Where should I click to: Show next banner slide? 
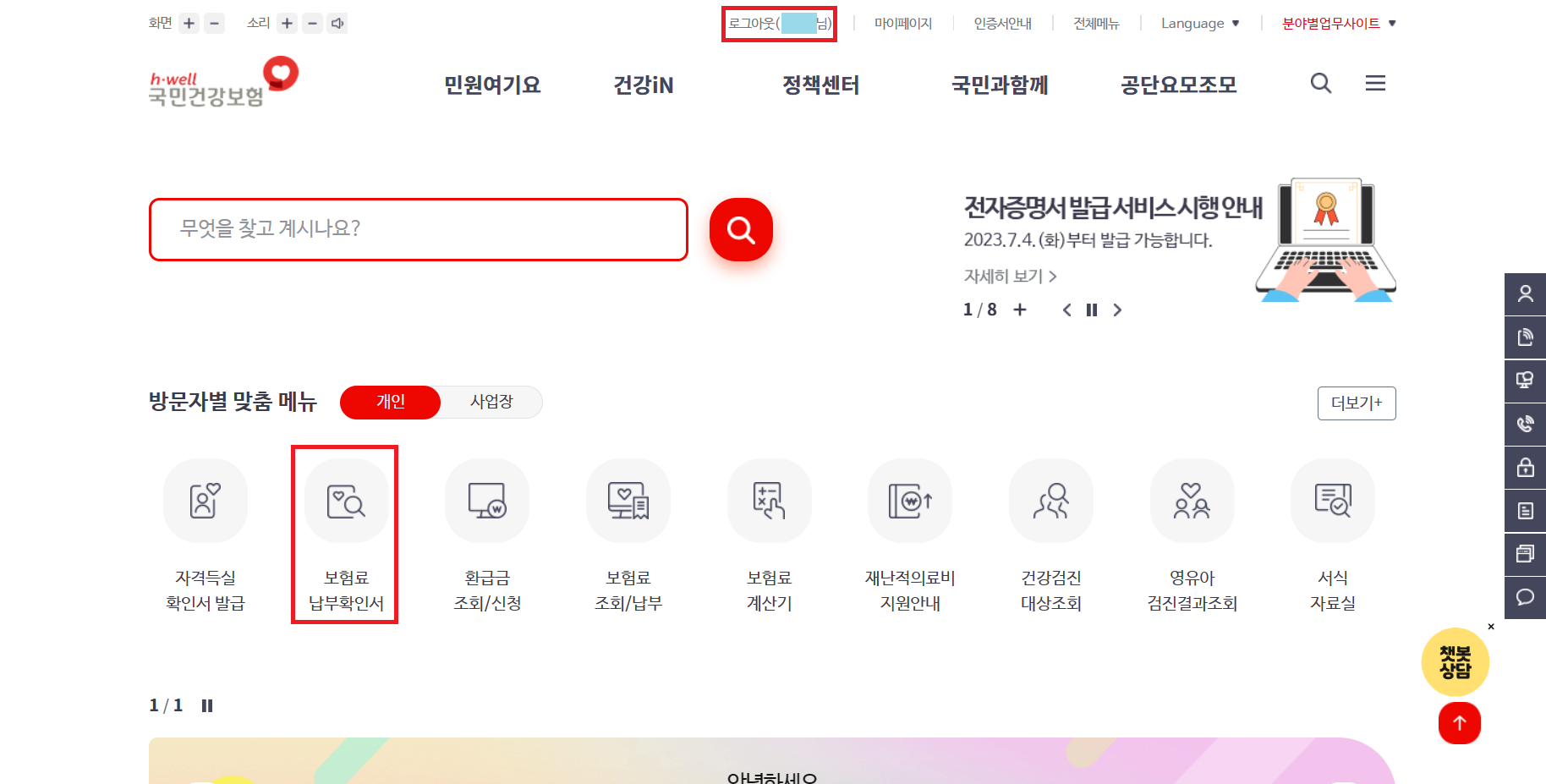1117,310
